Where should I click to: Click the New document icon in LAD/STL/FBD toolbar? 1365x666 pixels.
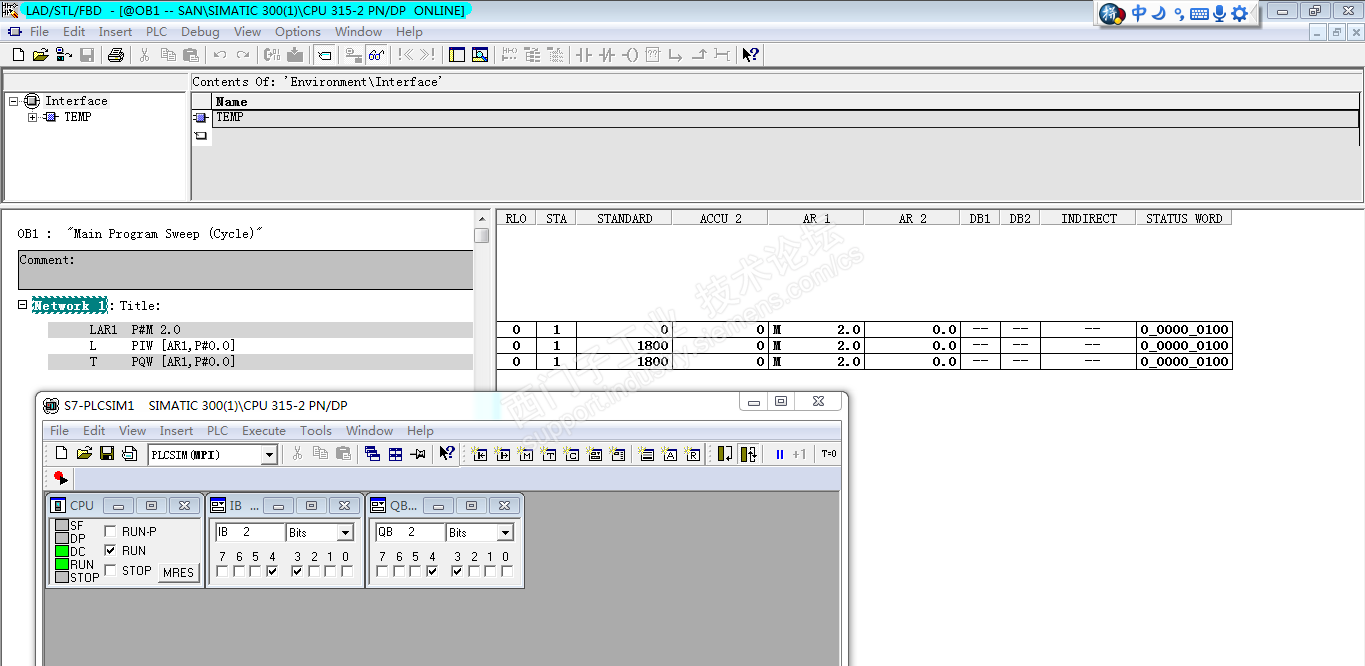pos(18,55)
